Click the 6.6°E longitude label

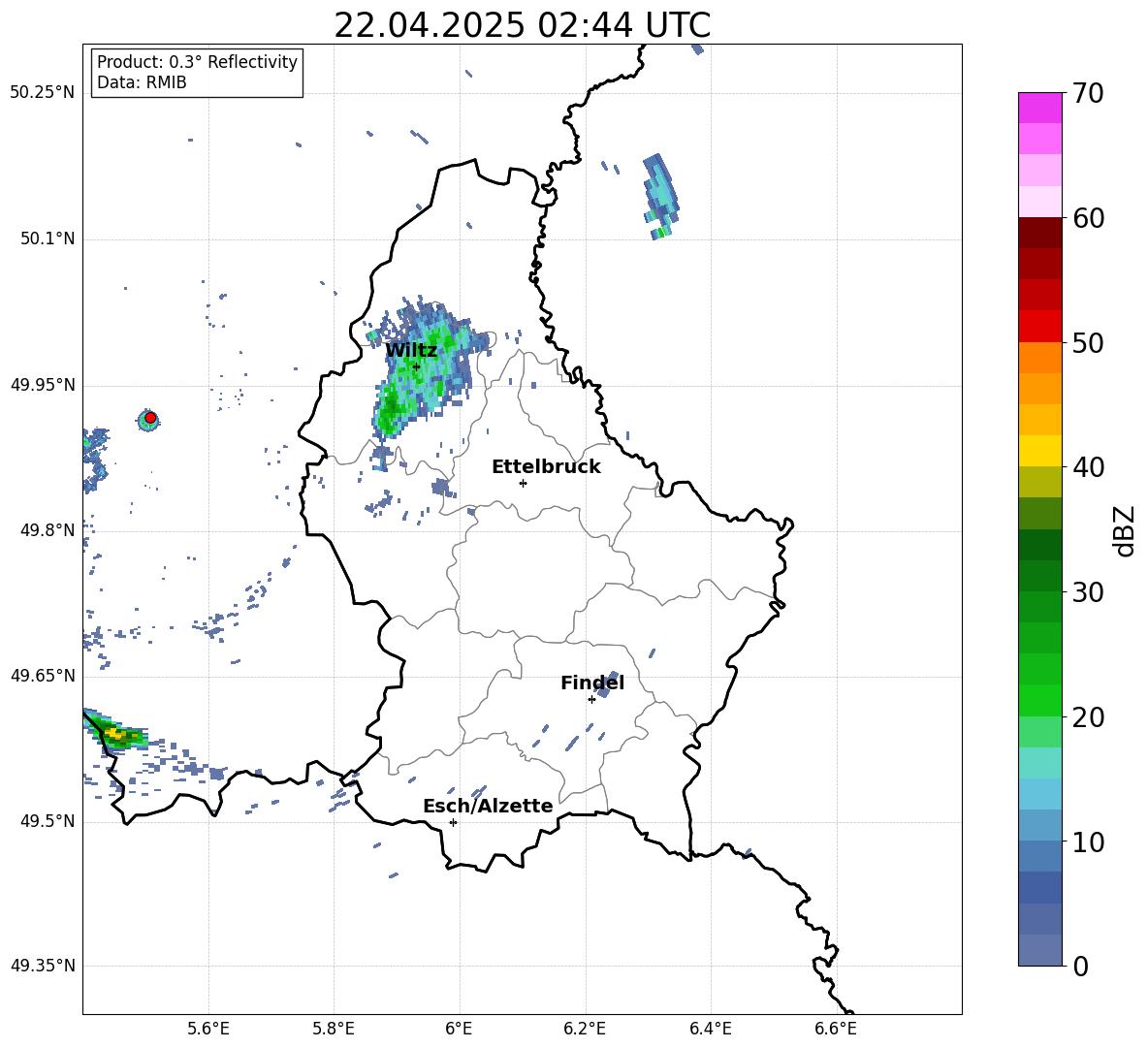[836, 1029]
